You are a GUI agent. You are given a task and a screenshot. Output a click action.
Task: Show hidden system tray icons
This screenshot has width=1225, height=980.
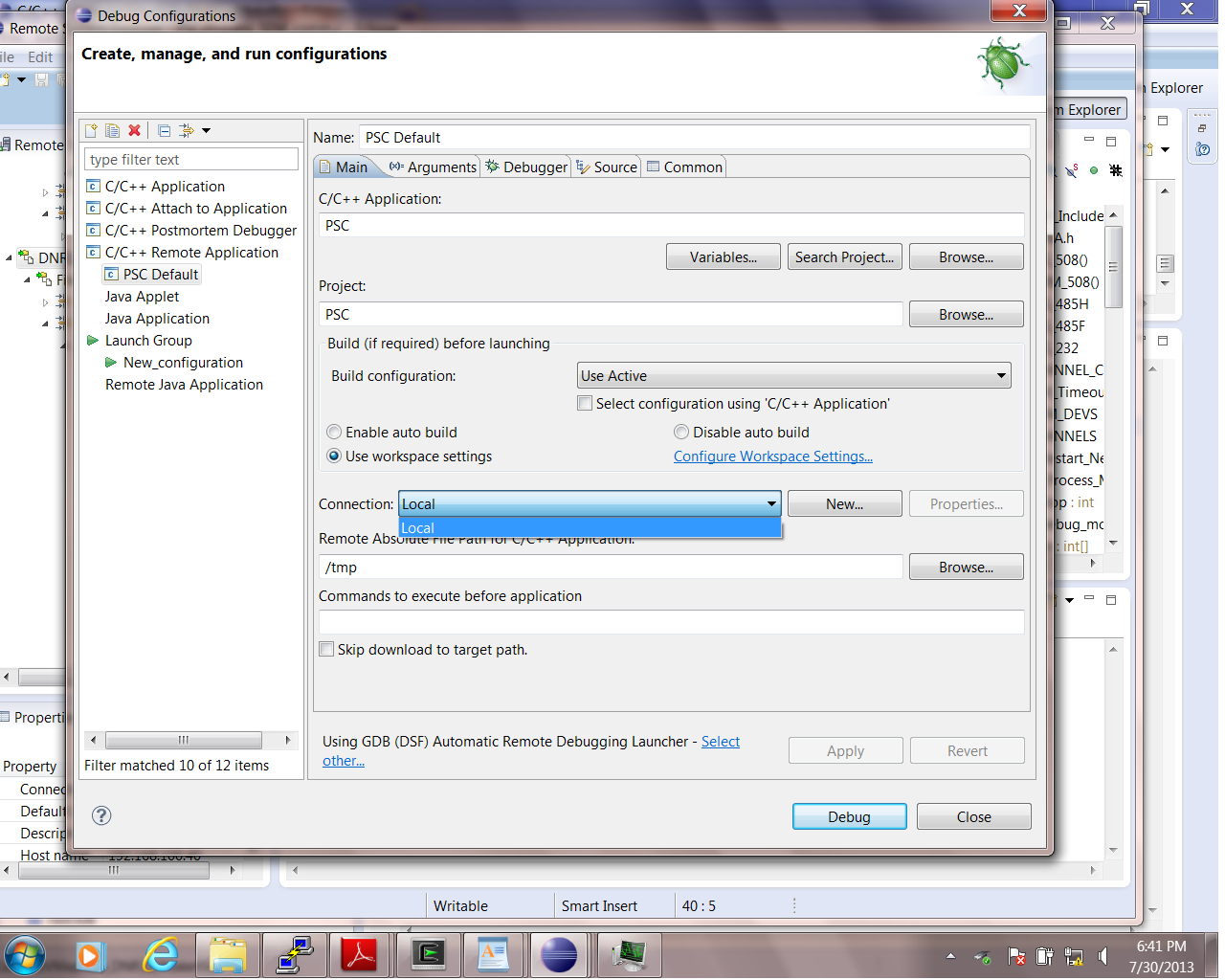[950, 956]
